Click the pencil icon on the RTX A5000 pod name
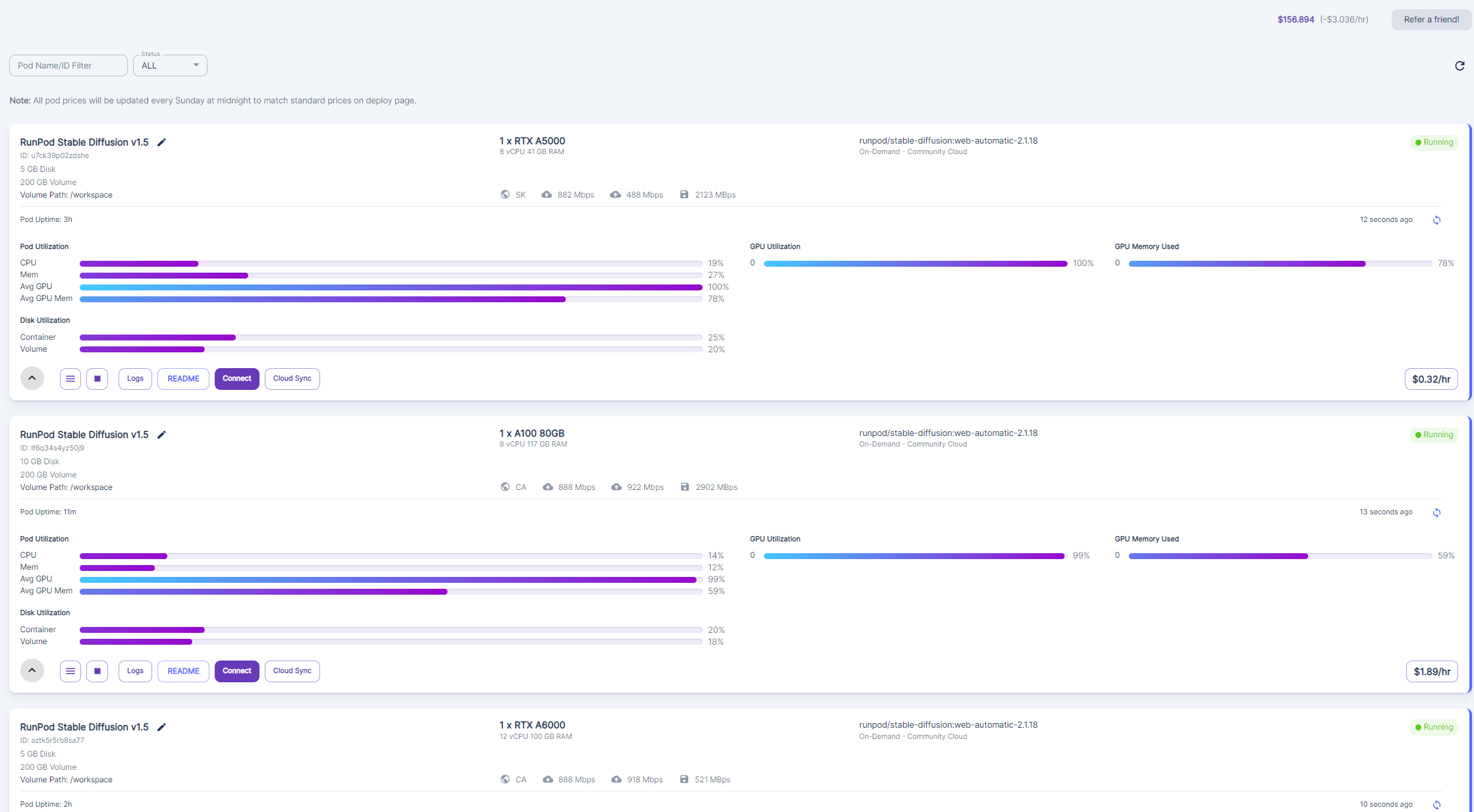This screenshot has width=1474, height=812. point(161,142)
